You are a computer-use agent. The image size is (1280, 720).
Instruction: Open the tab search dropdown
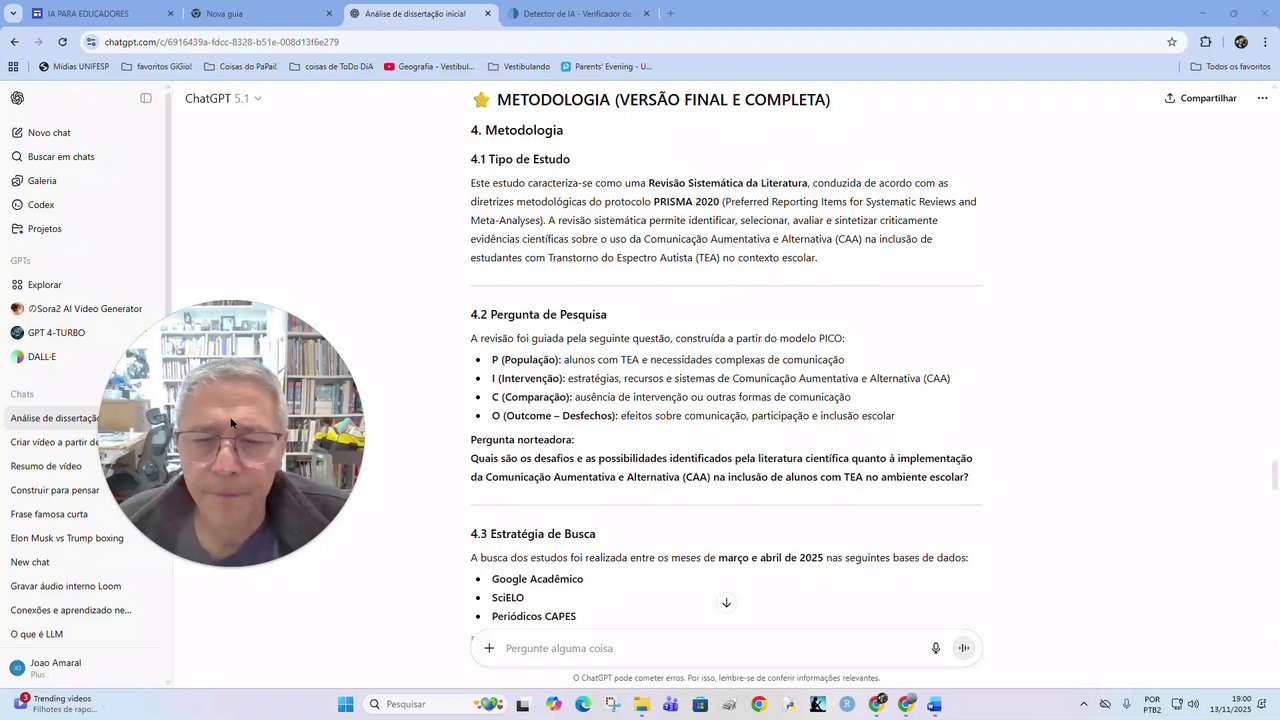tap(12, 14)
